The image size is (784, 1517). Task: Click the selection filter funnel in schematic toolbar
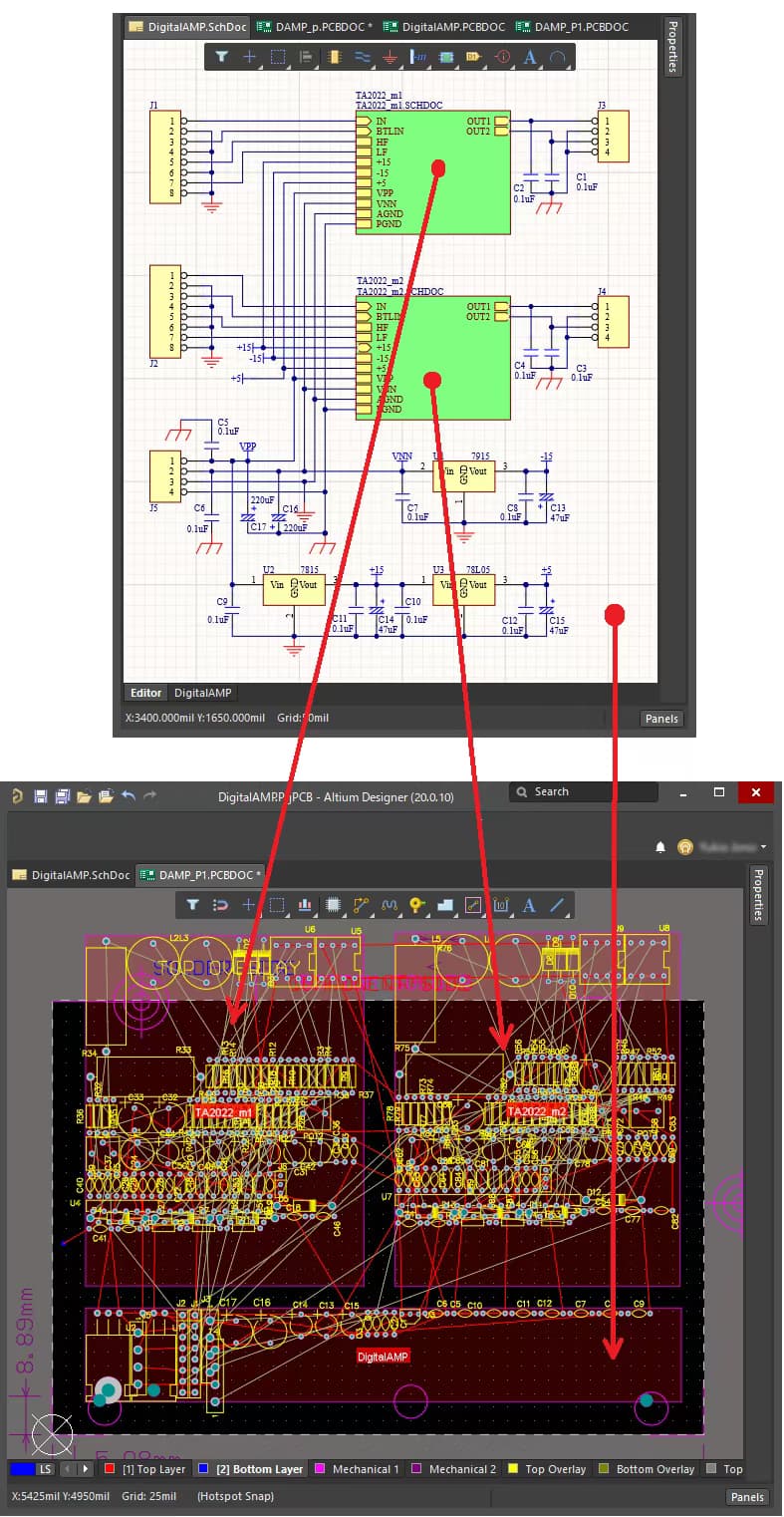click(x=221, y=58)
